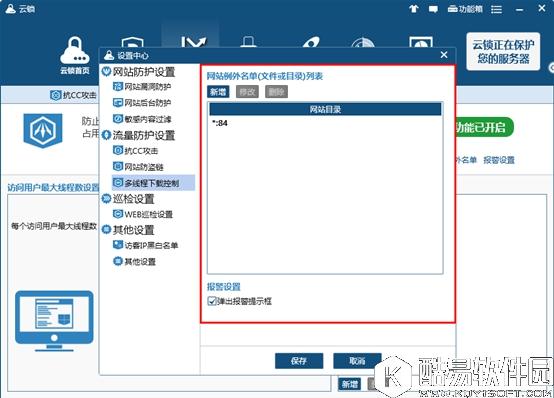This screenshot has height=398, width=554.
Task: Click the 抗CC攻击 icon in settings tree
Action: coord(118,151)
